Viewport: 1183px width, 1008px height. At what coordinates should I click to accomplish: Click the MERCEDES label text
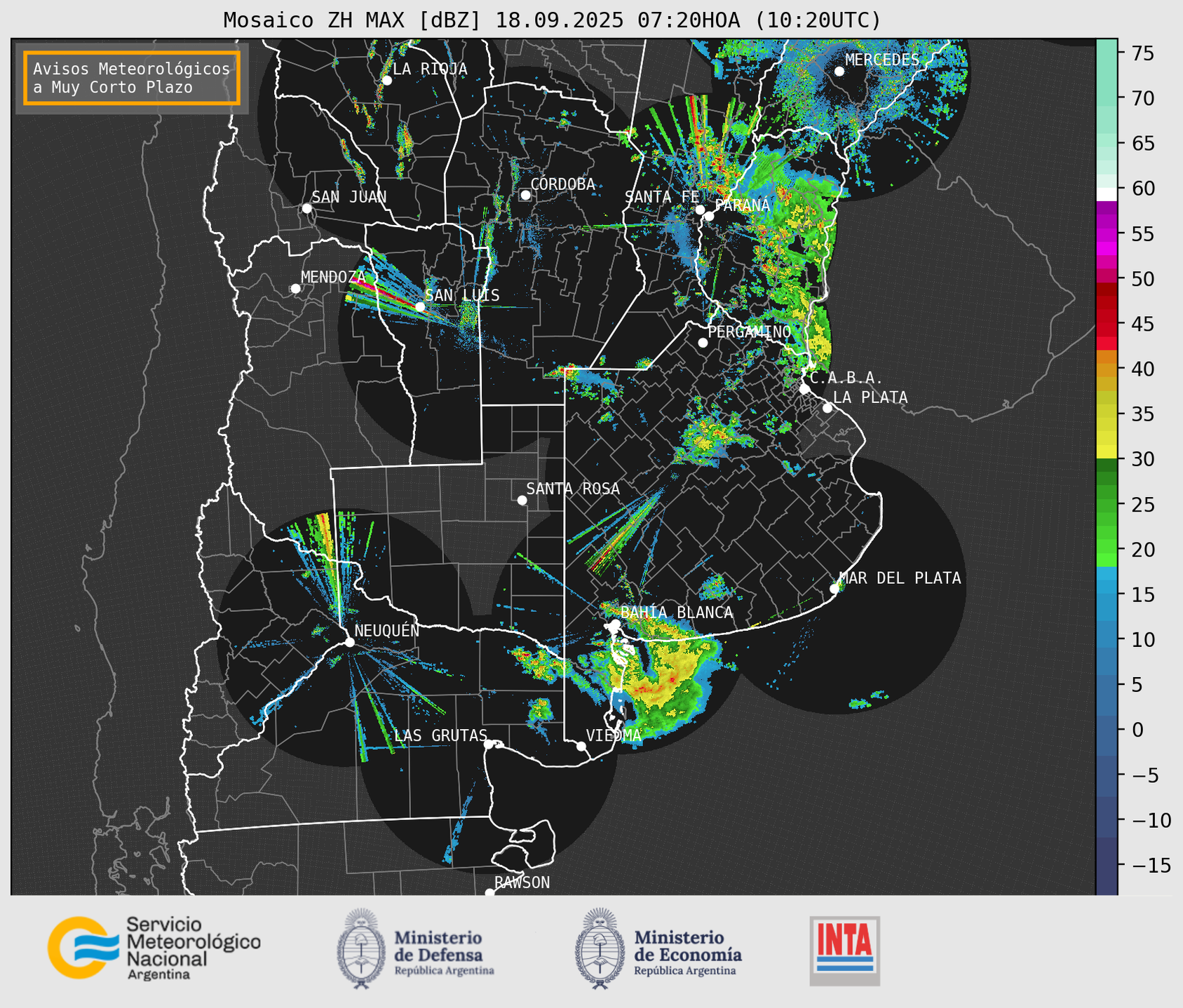pyautogui.click(x=882, y=60)
